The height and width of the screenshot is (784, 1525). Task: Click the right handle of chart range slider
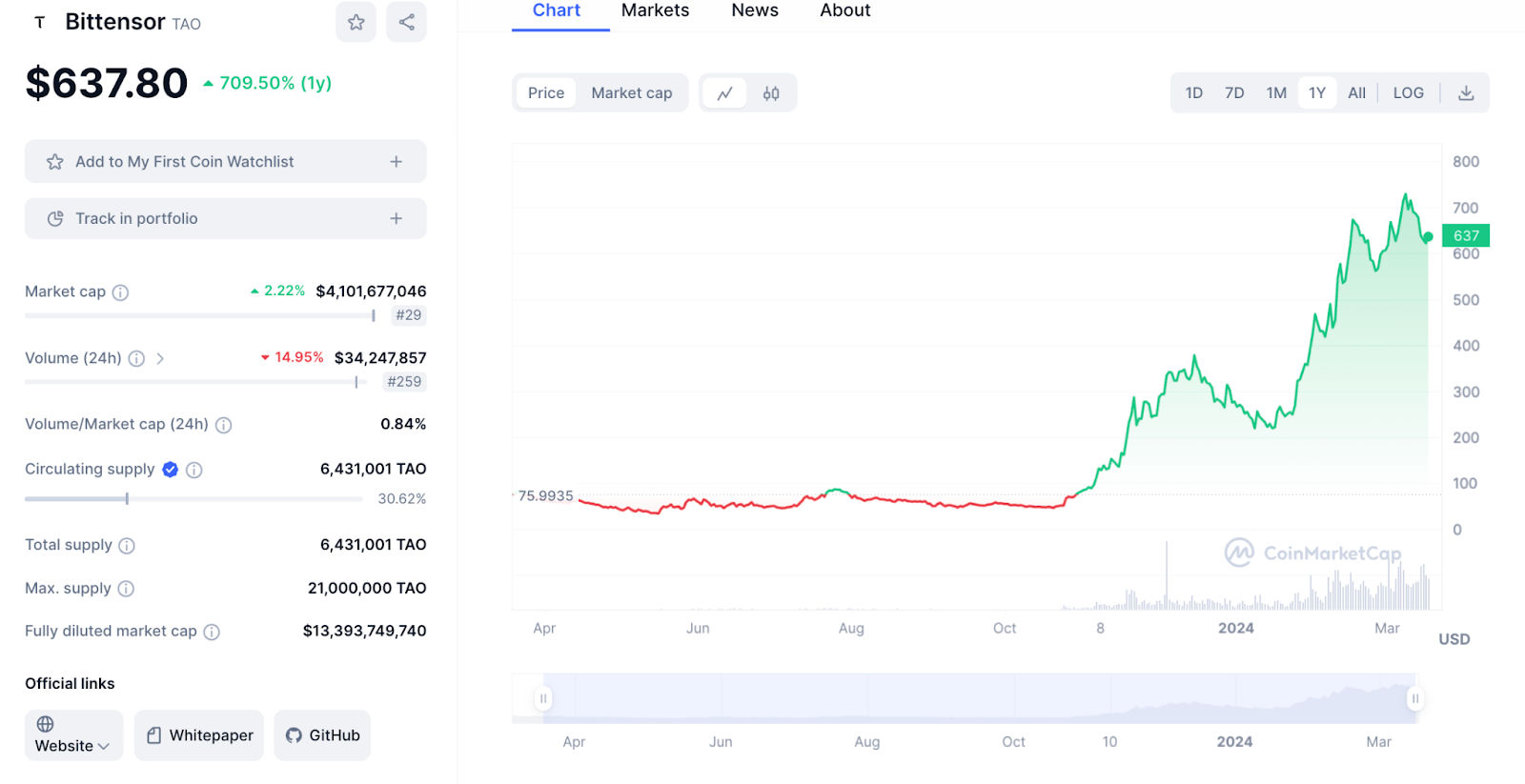(x=1415, y=699)
